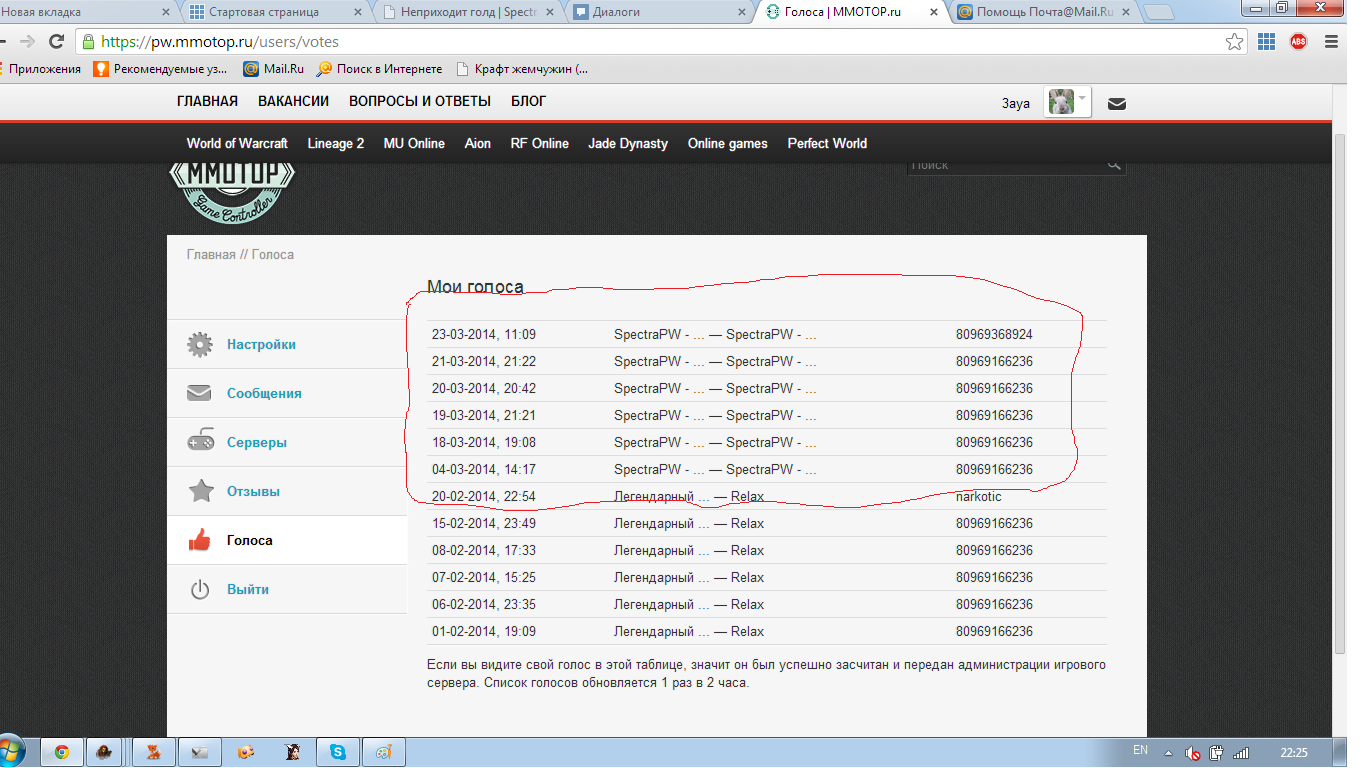Open the ВОПРОСЫ И ОТВЕТЫ menu item

(420, 101)
